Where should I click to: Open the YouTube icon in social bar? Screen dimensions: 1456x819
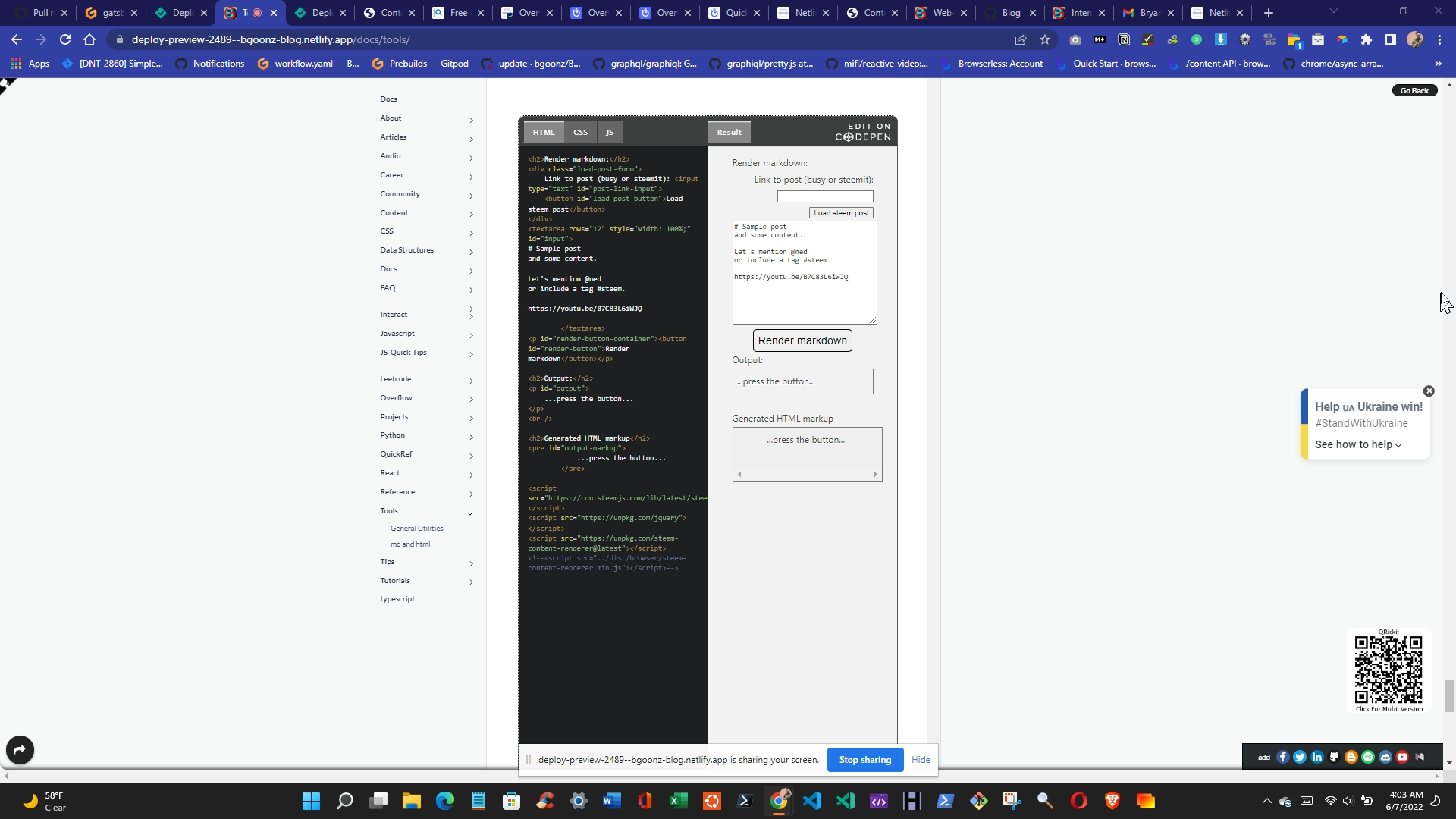pyautogui.click(x=1402, y=757)
